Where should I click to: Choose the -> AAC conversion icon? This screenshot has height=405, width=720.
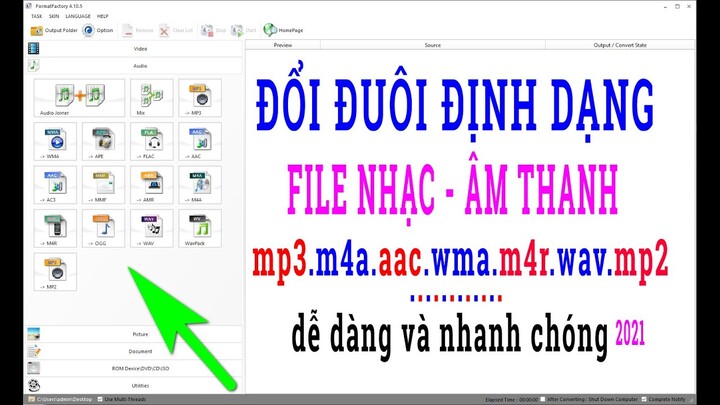coord(200,141)
